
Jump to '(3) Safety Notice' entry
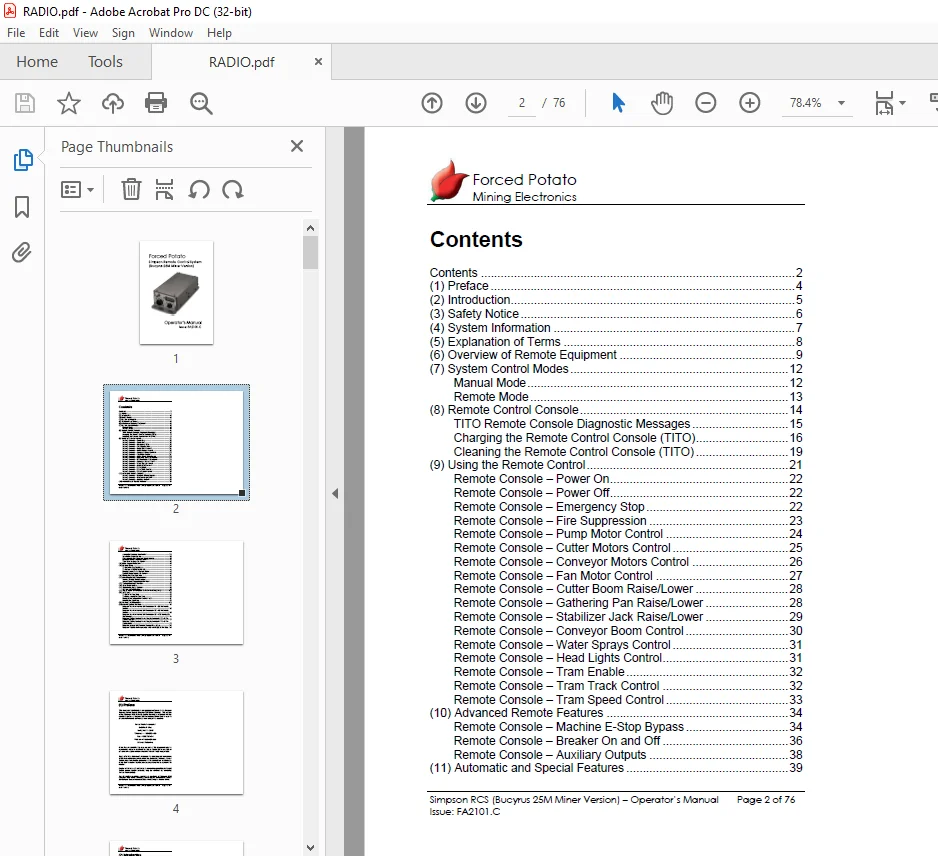coord(616,313)
